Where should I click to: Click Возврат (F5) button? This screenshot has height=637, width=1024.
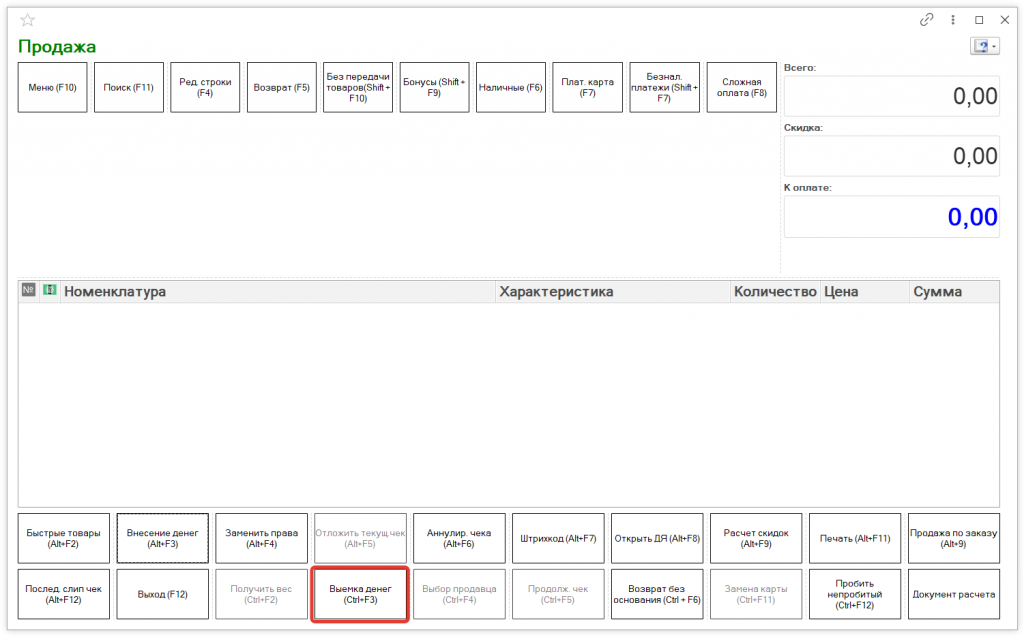coord(281,88)
